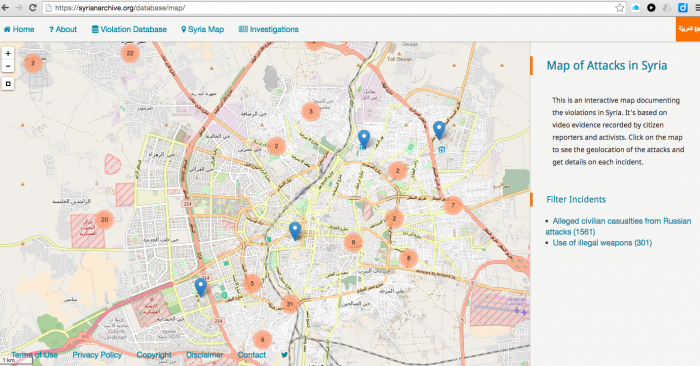This screenshot has height=366, width=700.
Task: Open Terms of Use footer link
Action: pos(34,355)
